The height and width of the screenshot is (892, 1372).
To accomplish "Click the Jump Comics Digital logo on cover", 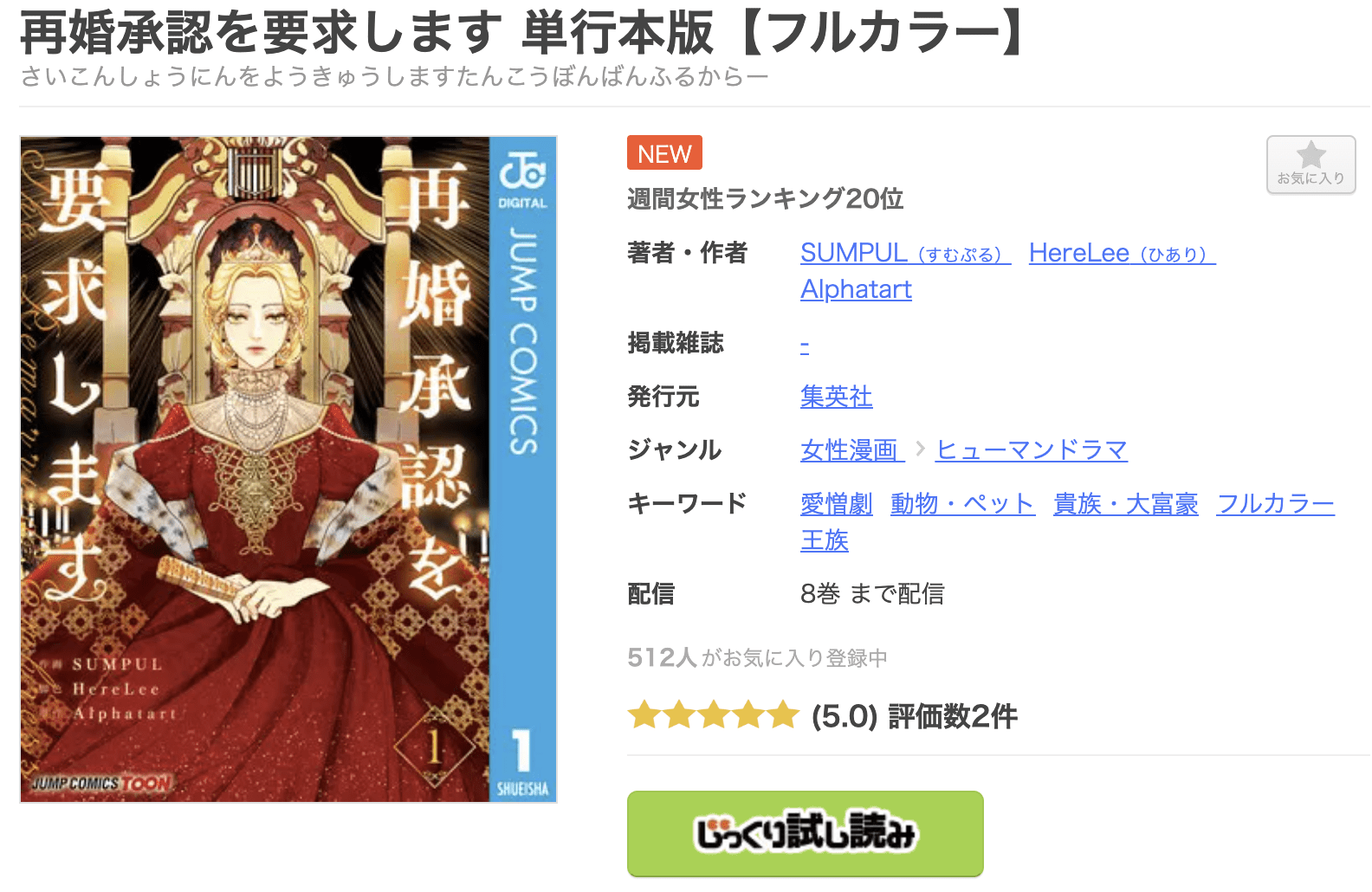I will [522, 177].
